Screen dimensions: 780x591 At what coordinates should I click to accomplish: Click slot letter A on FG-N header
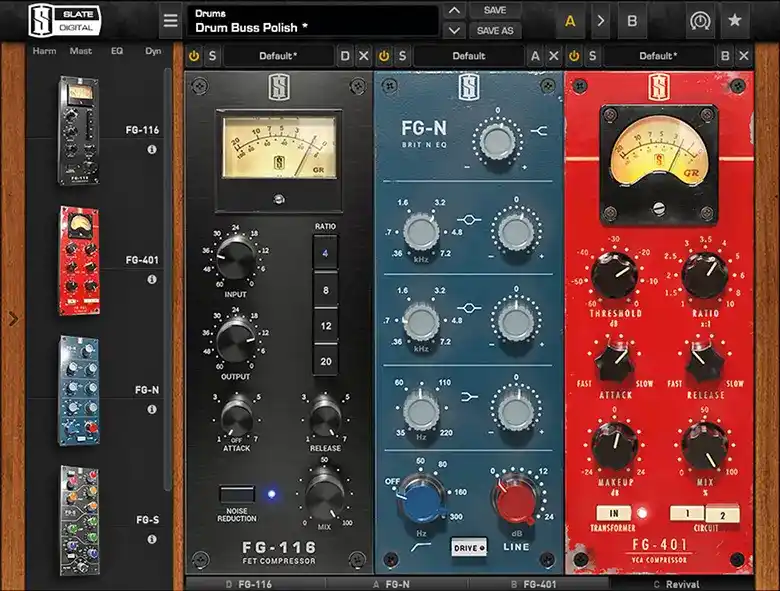point(535,56)
